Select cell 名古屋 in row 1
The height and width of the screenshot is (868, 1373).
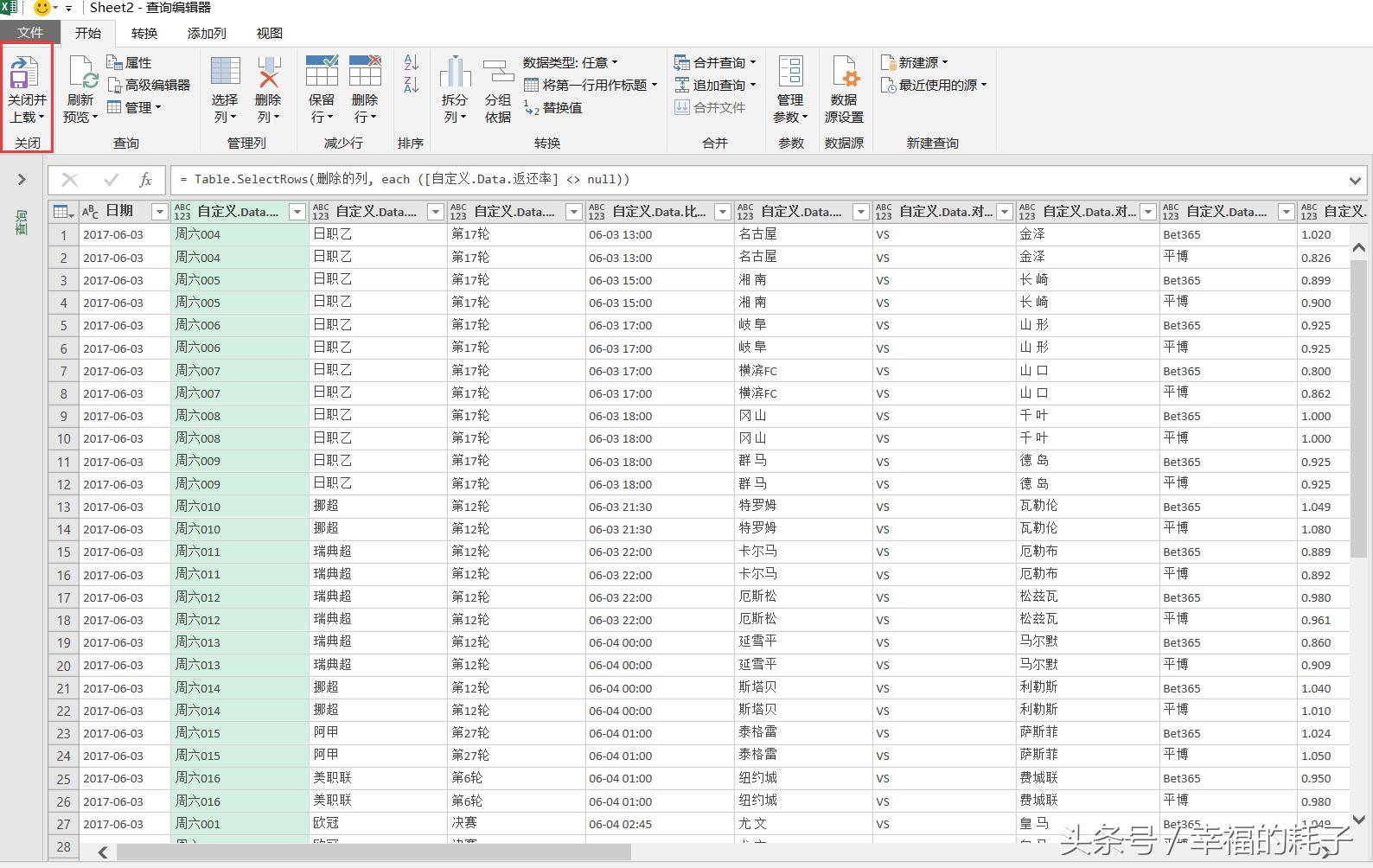[x=803, y=234]
